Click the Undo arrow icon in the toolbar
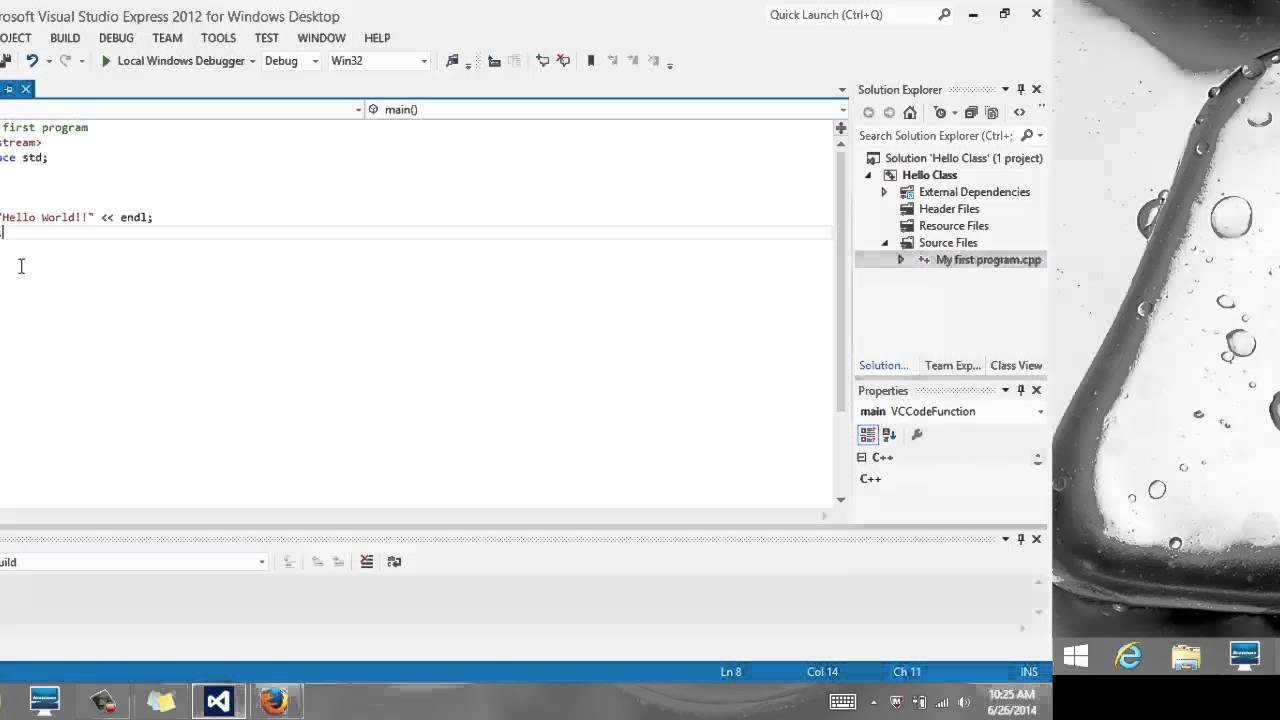Viewport: 1280px width, 720px height. pos(32,61)
